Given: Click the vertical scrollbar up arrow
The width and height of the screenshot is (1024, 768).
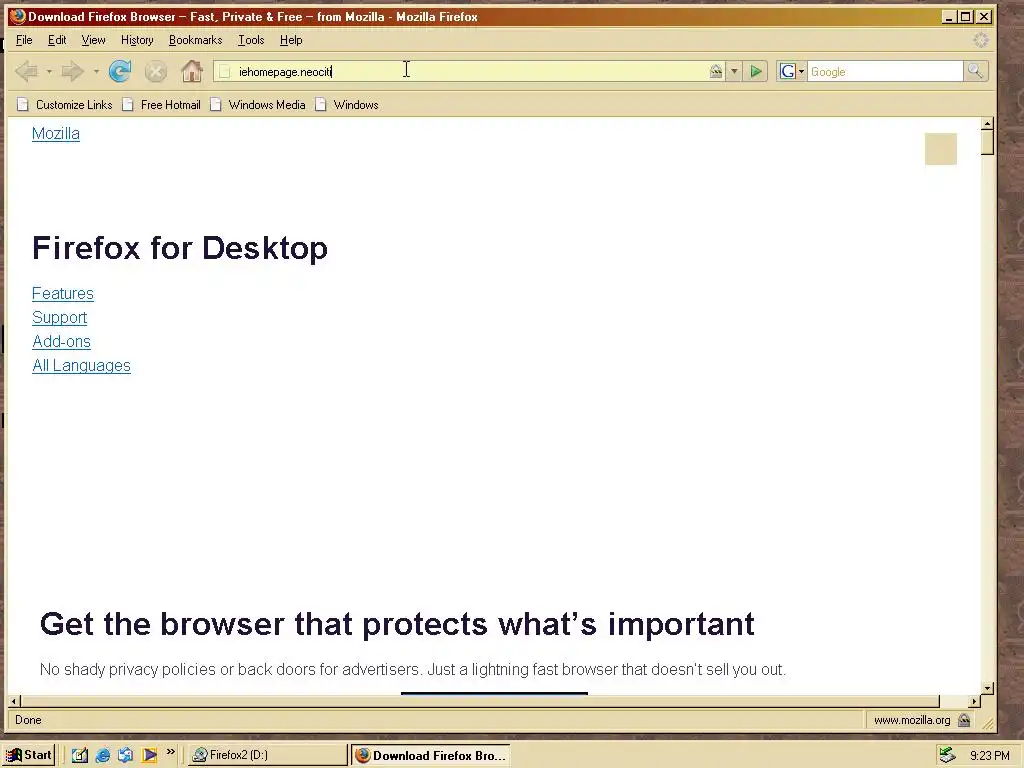Looking at the screenshot, I should (987, 123).
